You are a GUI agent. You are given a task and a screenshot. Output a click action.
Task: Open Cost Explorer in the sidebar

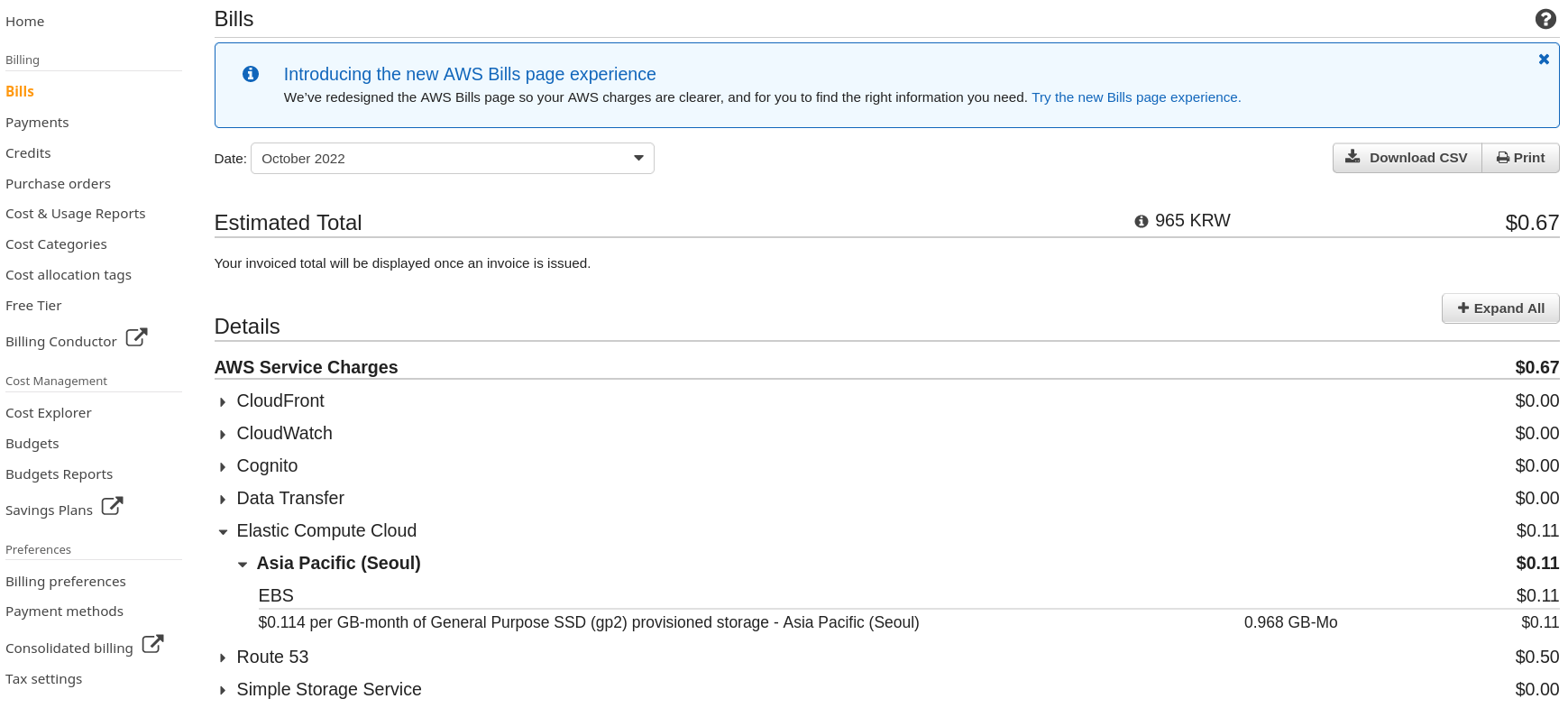[49, 413]
